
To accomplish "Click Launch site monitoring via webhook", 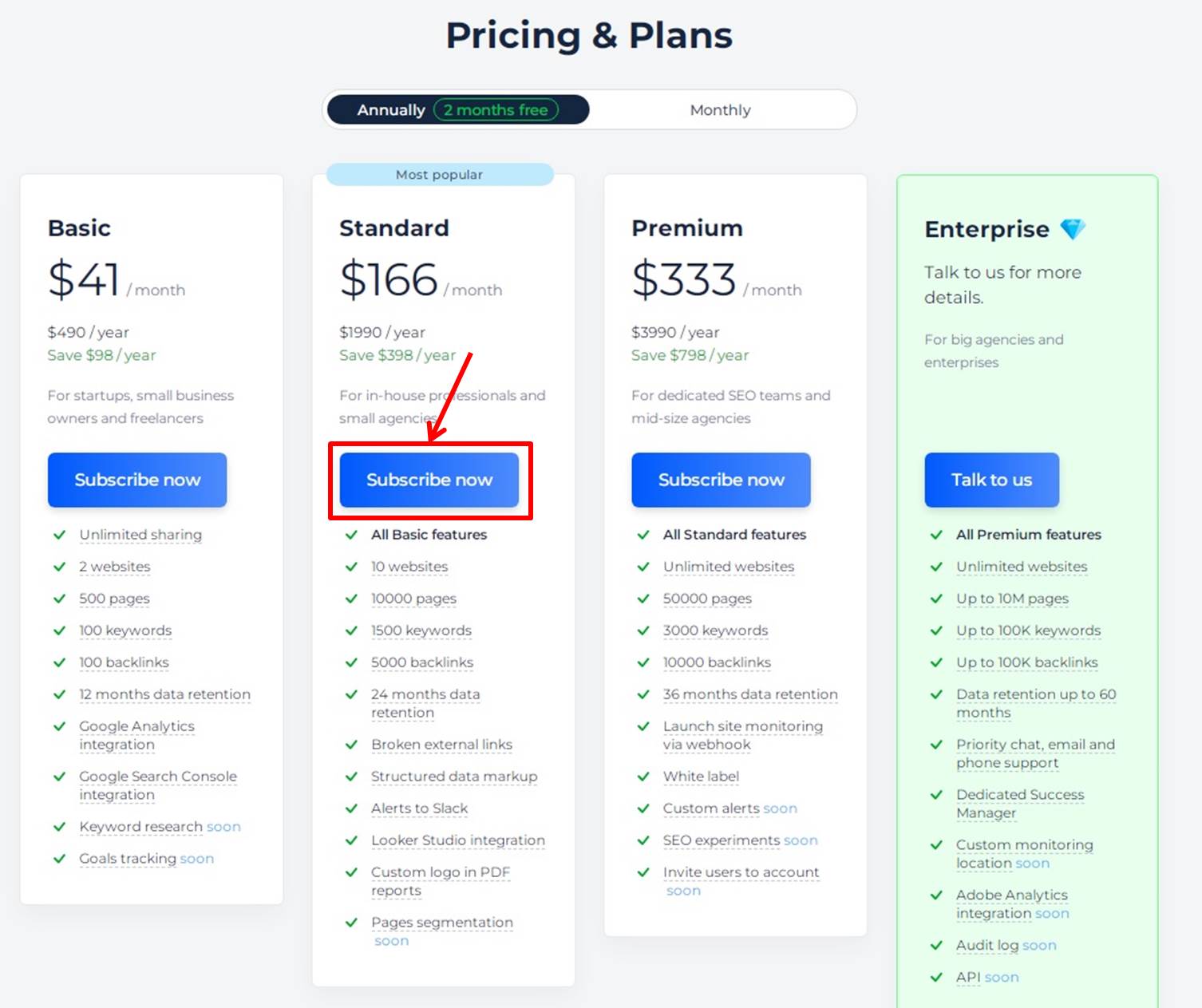I will (x=743, y=735).
